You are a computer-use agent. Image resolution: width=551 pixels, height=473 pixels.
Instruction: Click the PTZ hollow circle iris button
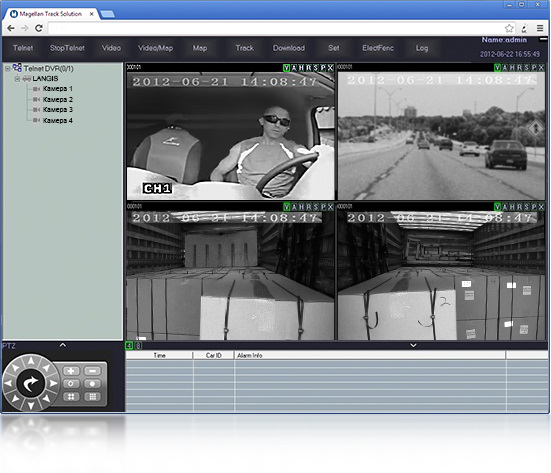pyautogui.click(x=71, y=384)
